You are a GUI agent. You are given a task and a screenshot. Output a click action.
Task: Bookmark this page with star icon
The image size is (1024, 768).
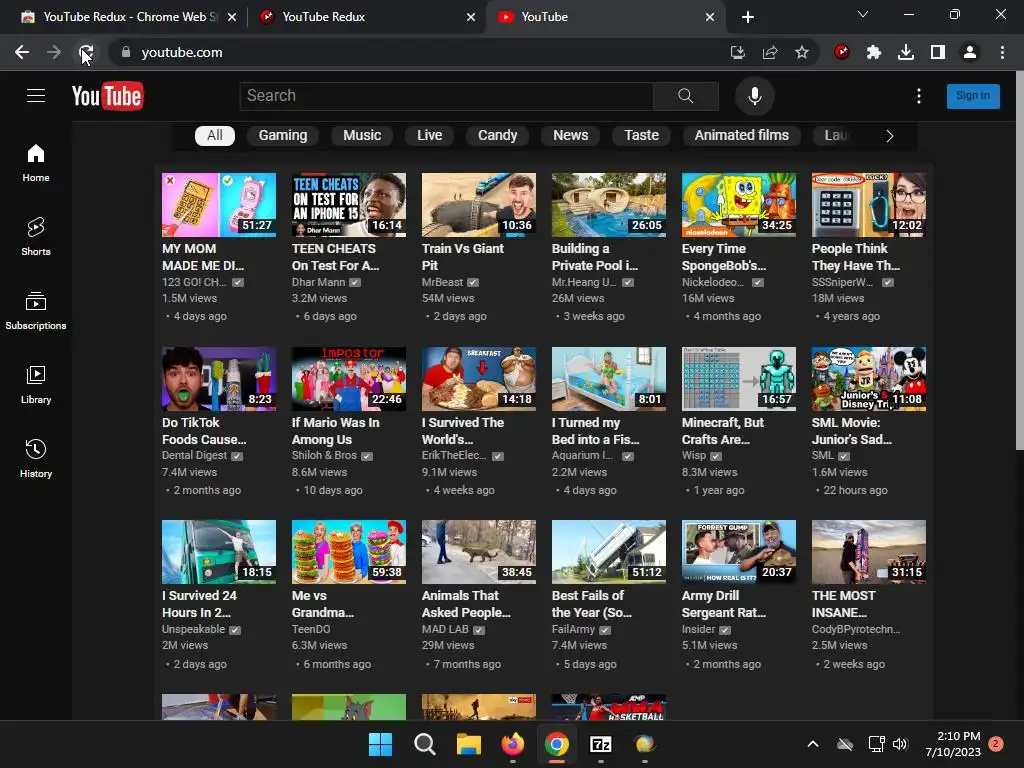click(x=802, y=52)
